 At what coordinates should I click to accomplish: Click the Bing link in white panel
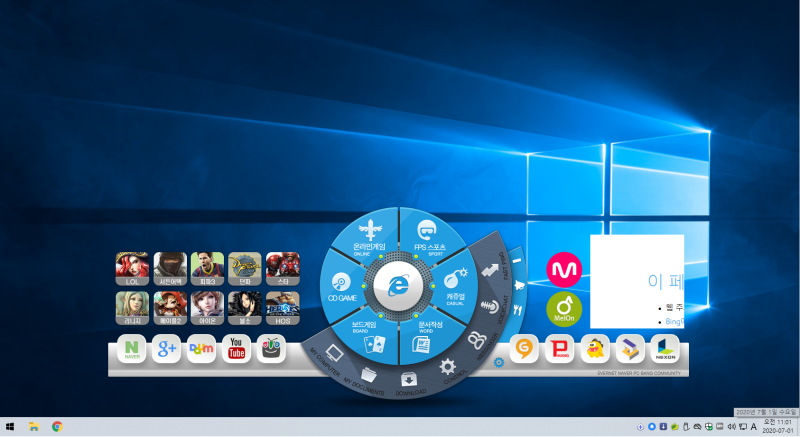click(x=673, y=321)
